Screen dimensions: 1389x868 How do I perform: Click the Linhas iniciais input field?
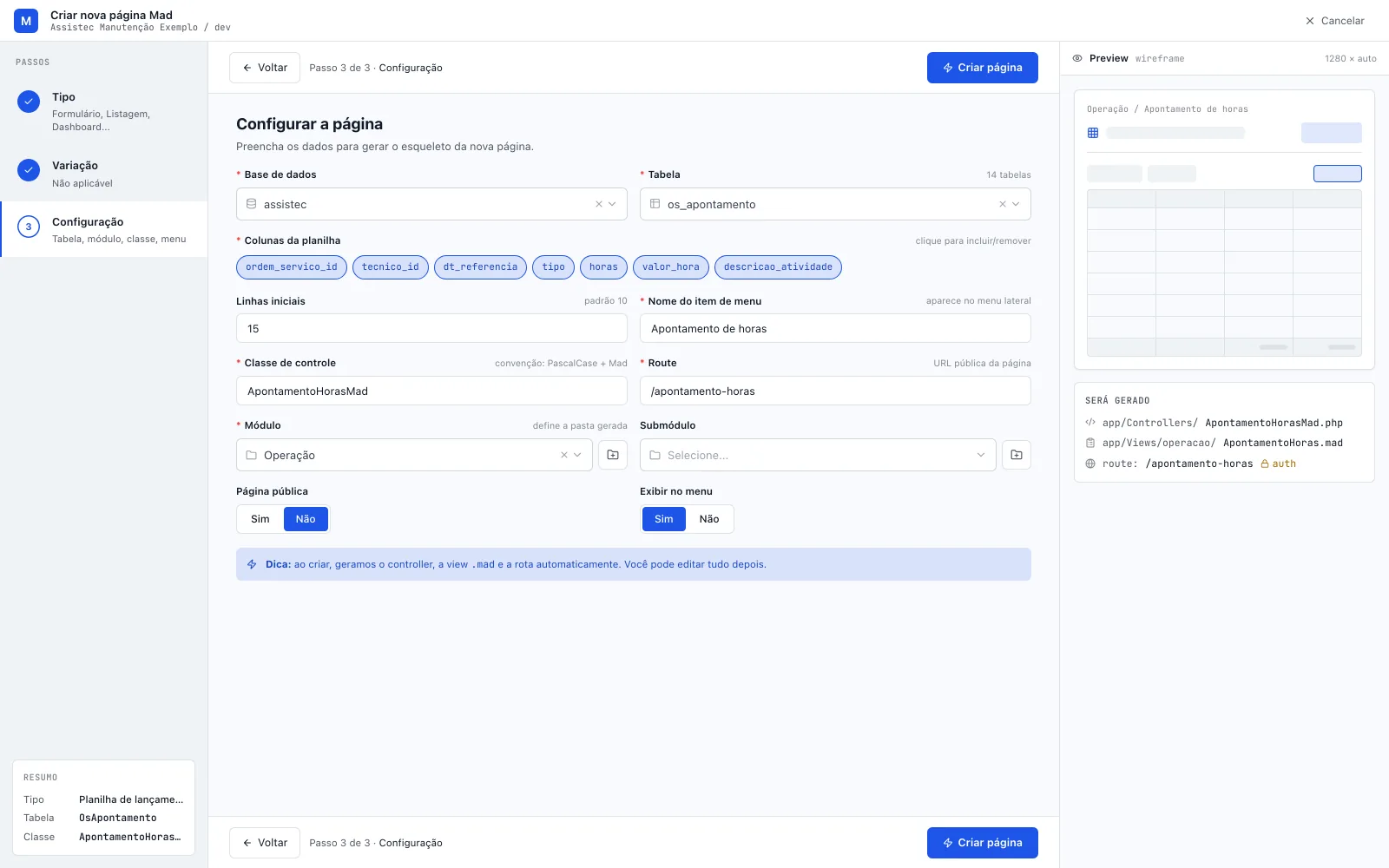point(431,329)
